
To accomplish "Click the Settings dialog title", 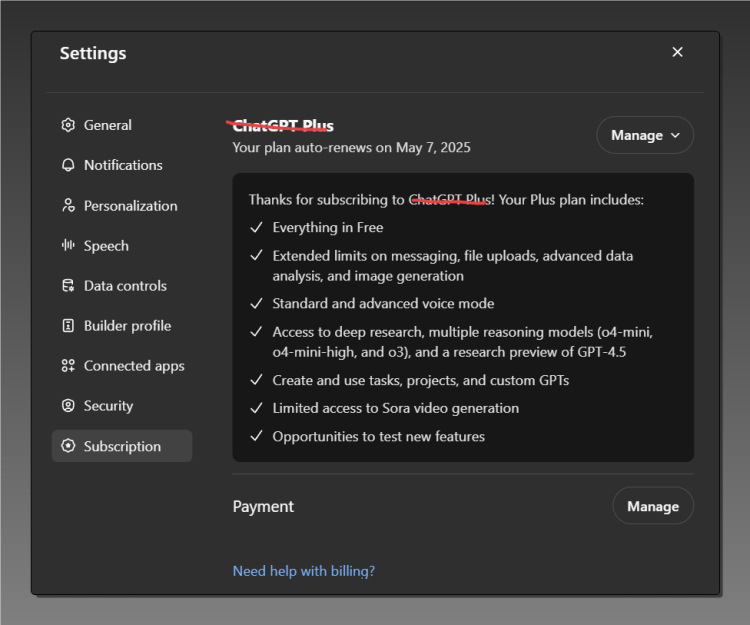I will (x=93, y=53).
